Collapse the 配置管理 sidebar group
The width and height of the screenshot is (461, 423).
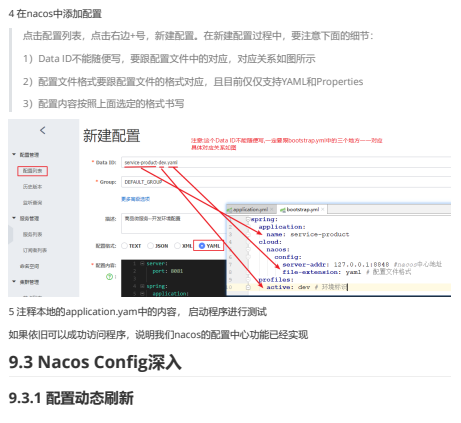(14, 154)
